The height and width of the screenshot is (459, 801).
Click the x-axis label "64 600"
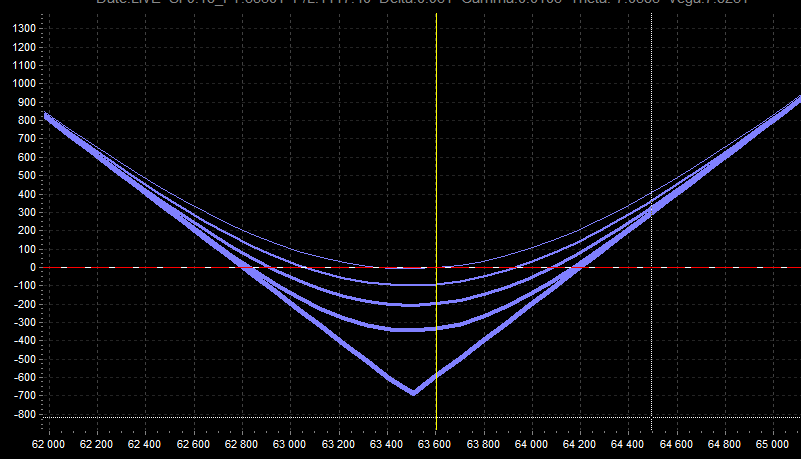pos(676,444)
